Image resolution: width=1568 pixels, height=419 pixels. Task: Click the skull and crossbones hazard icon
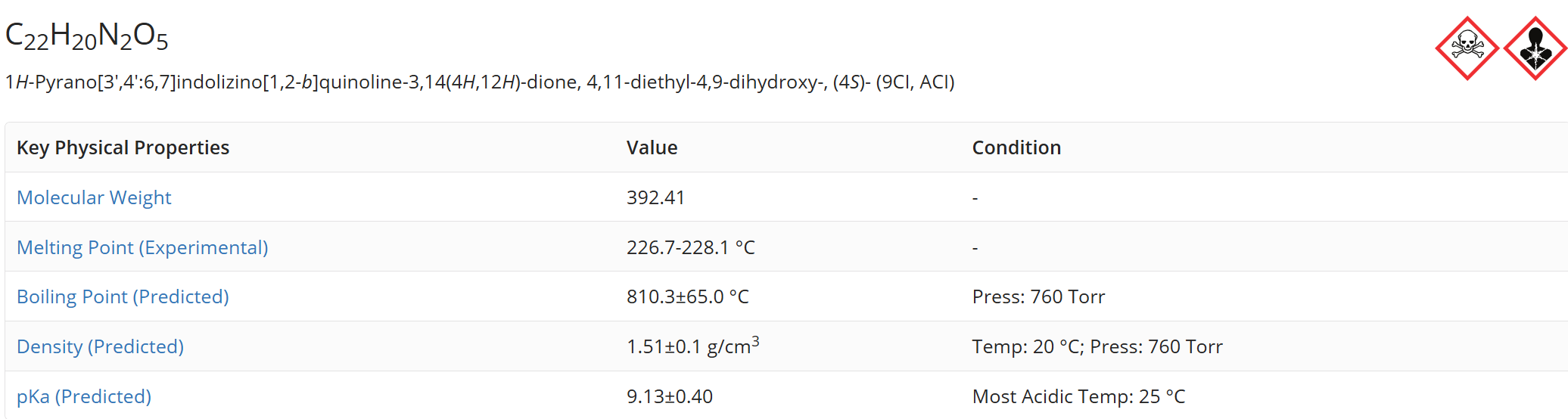(x=1467, y=48)
